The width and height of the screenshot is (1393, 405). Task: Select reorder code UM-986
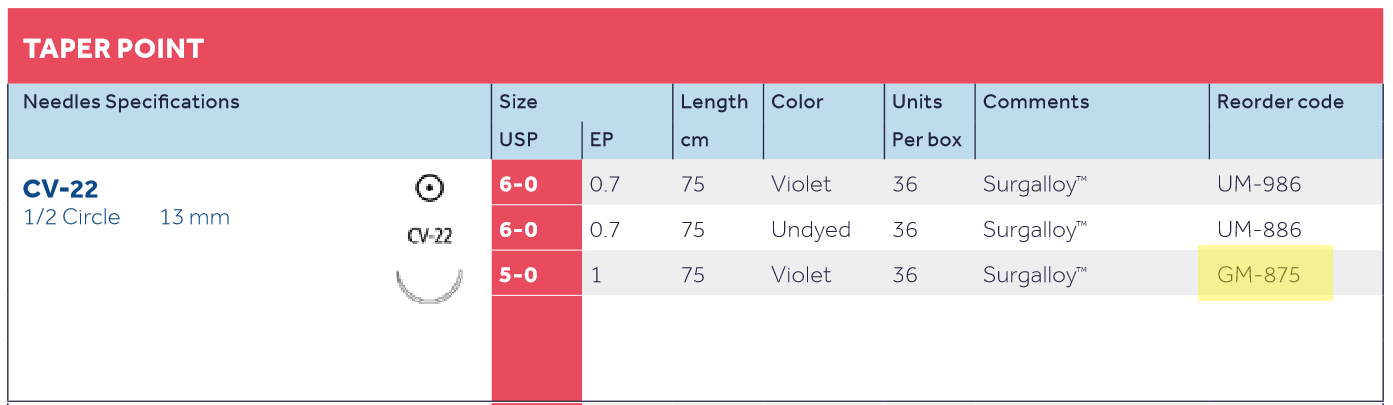(x=1258, y=184)
